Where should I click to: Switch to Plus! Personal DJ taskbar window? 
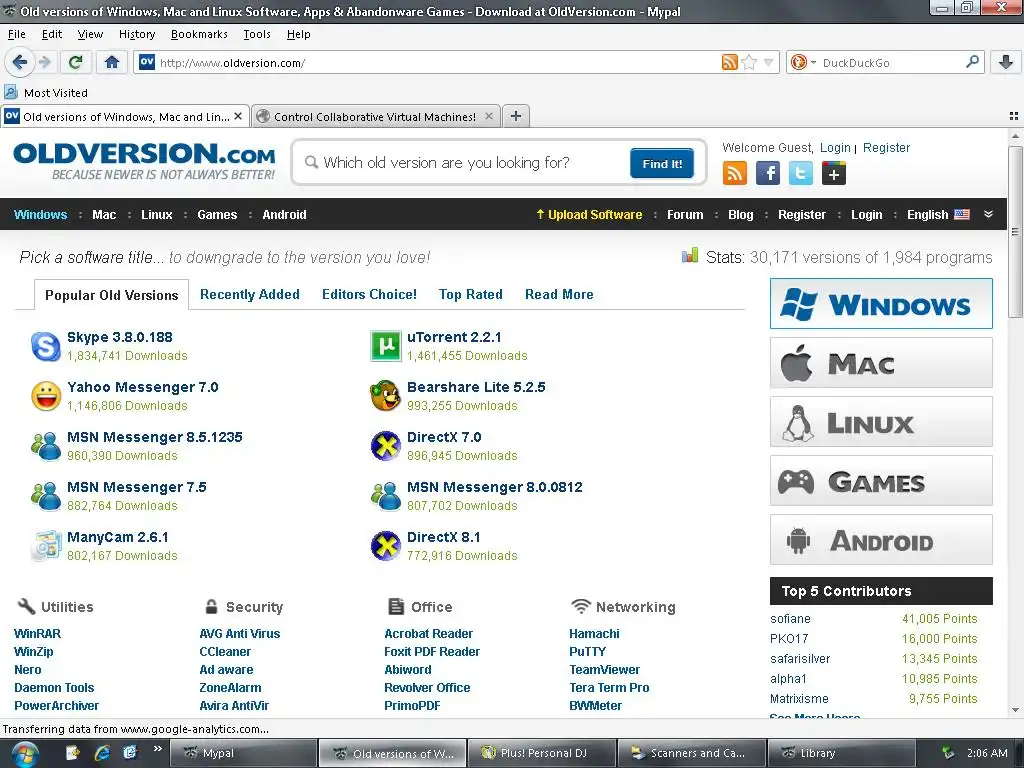[542, 753]
